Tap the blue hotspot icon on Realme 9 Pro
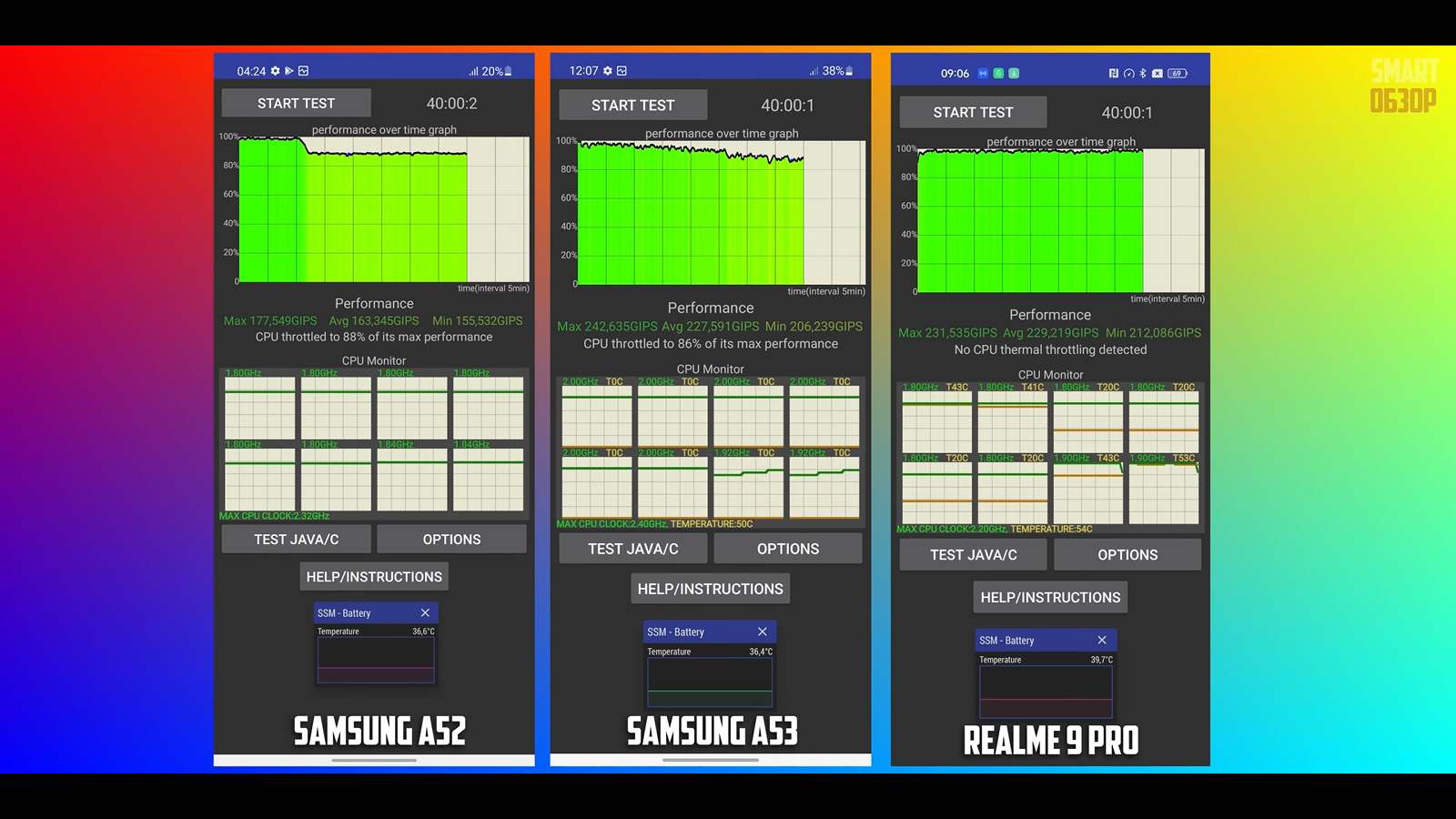Screen dimensions: 1456x819 point(983,74)
